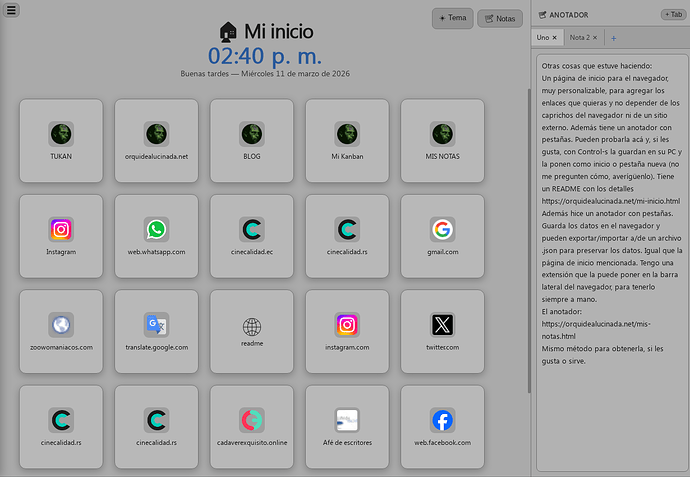Open the cadaverexquisito.online shortcut
The width and height of the screenshot is (690, 477).
pos(252,425)
